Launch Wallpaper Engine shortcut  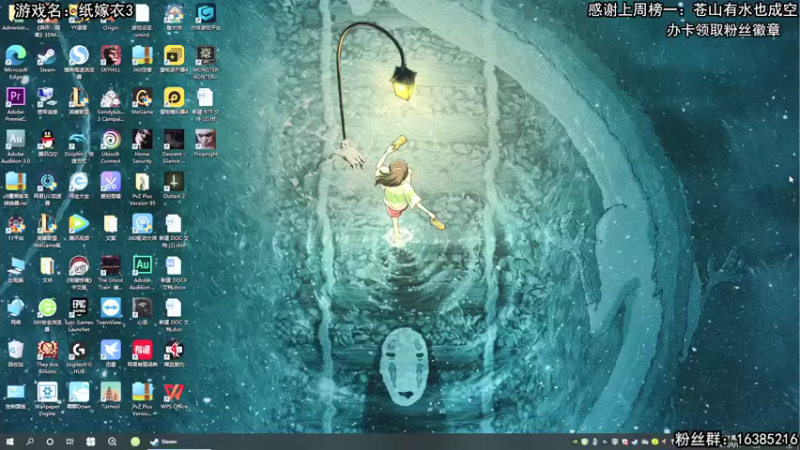[x=47, y=399]
